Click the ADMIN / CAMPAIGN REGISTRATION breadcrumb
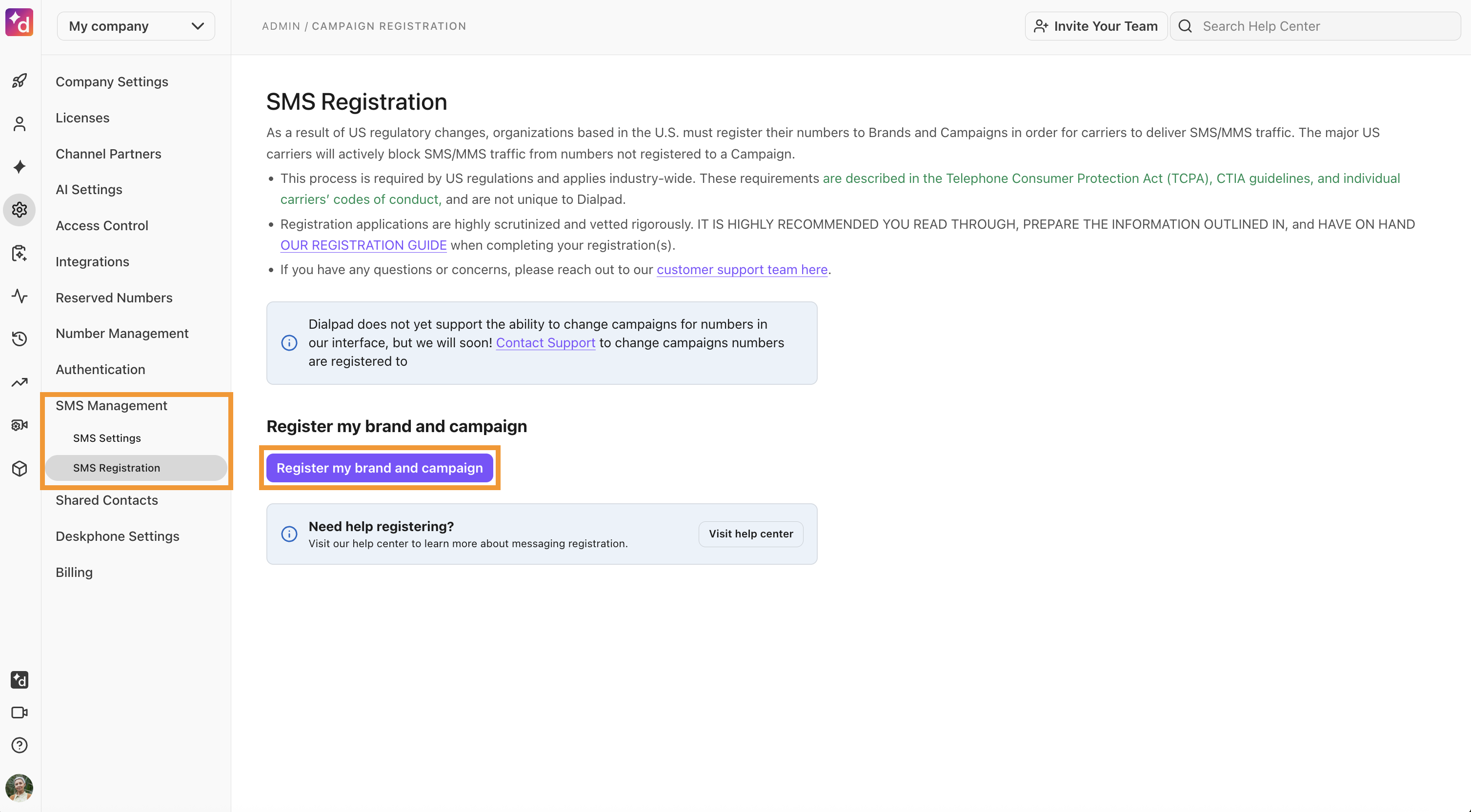Image resolution: width=1471 pixels, height=812 pixels. (x=364, y=26)
